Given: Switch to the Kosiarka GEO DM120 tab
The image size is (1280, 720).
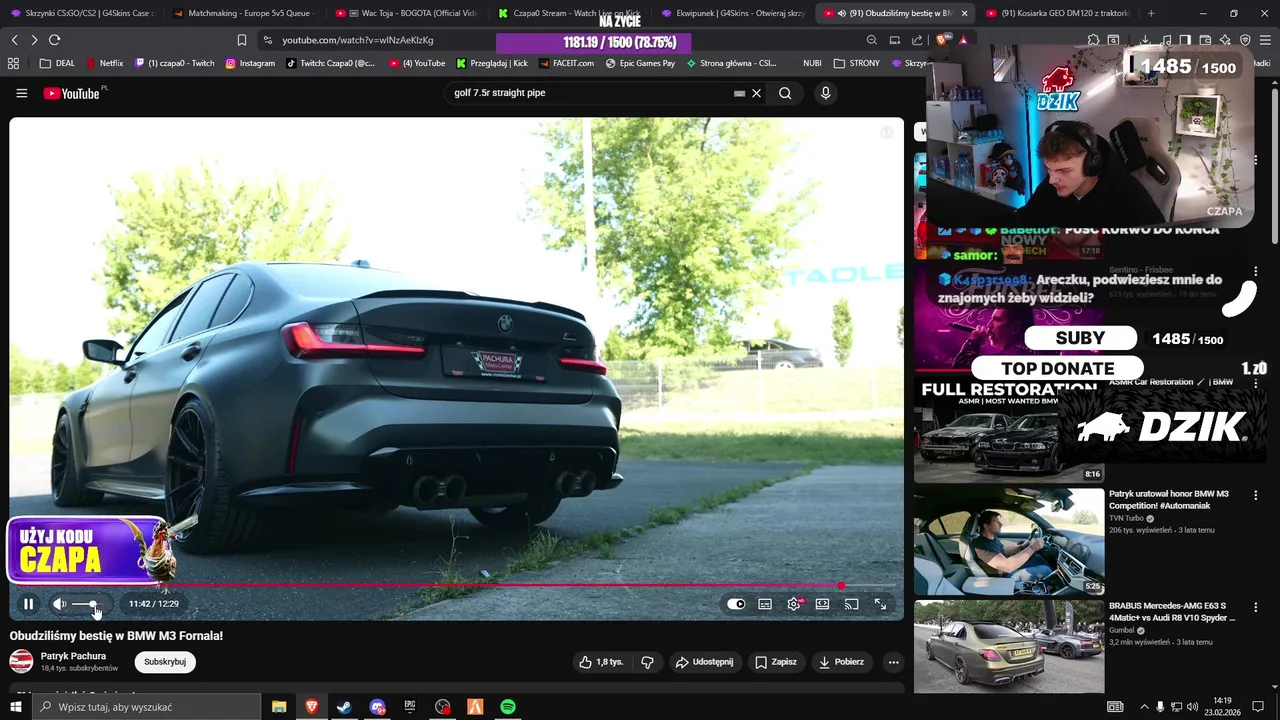Looking at the screenshot, I should (x=1058, y=13).
